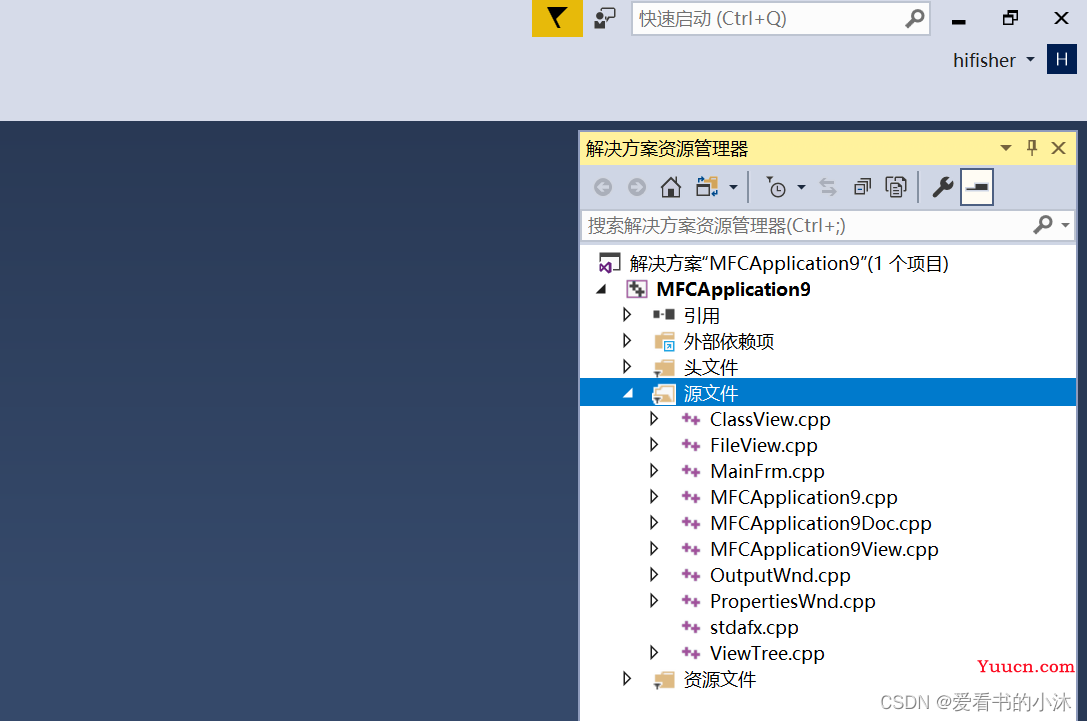The image size is (1087, 721).
Task: Click the Quick Launch search box
Action: pyautogui.click(x=781, y=19)
